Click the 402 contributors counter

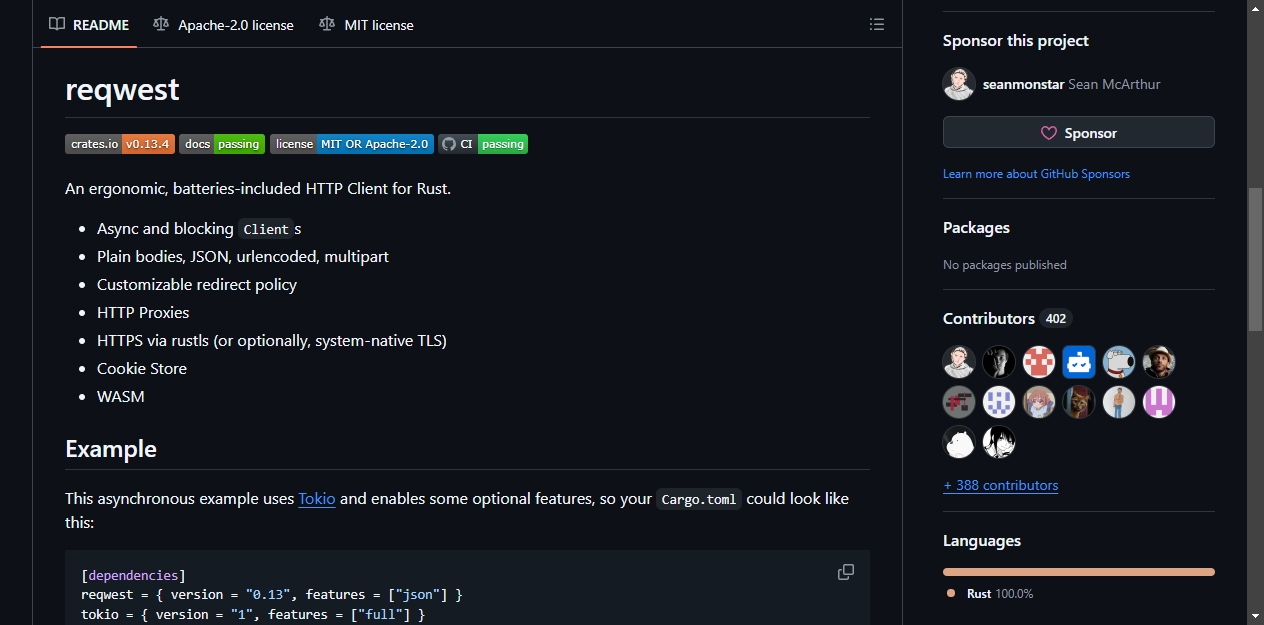click(1056, 319)
